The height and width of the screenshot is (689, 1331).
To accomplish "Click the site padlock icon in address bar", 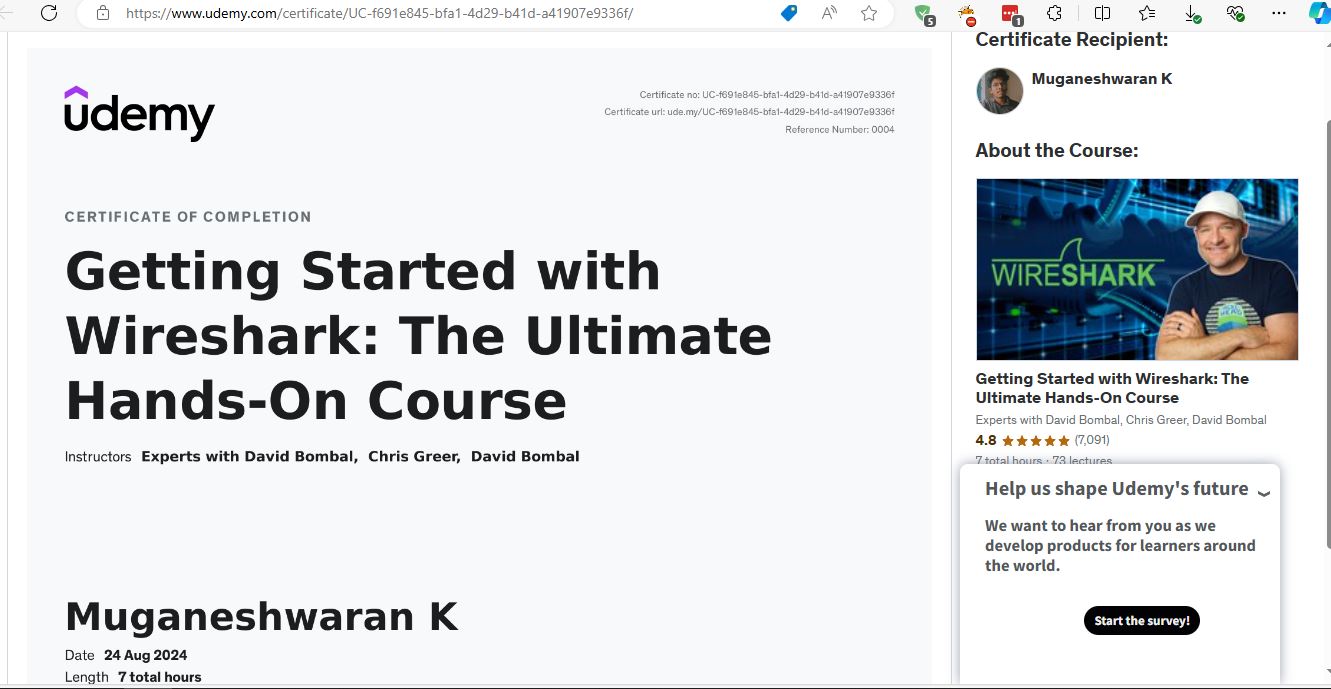I will 102,14.
